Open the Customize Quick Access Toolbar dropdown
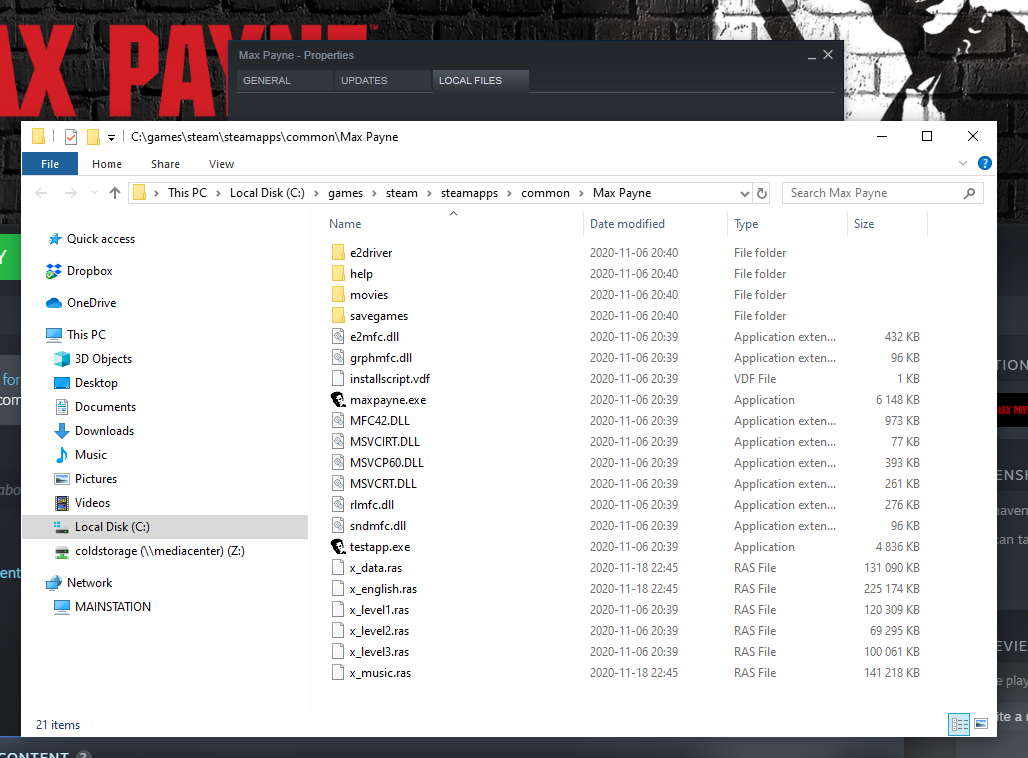Viewport: 1028px width, 758px height. tap(111, 136)
